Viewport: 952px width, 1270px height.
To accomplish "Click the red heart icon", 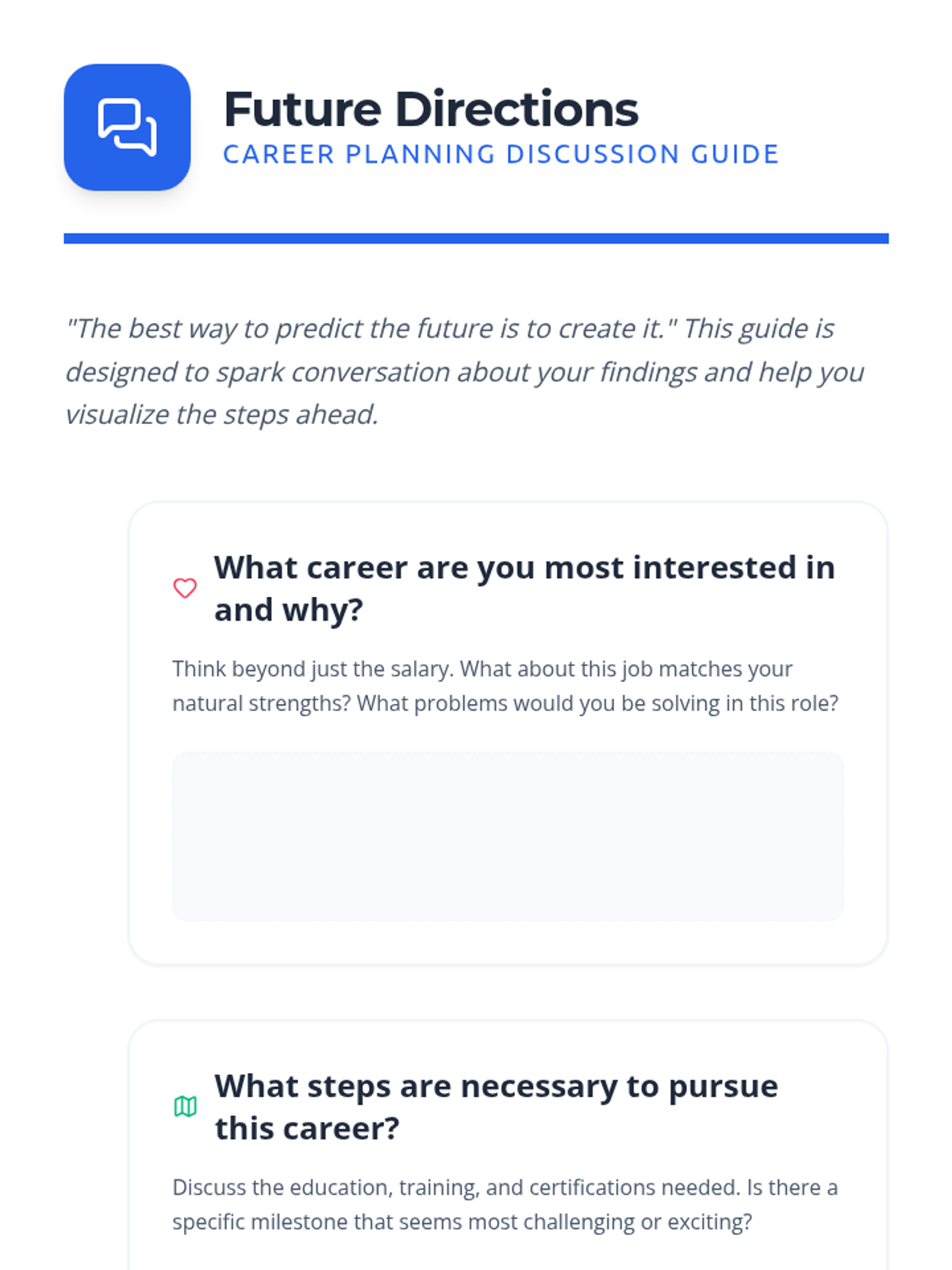I will (185, 588).
